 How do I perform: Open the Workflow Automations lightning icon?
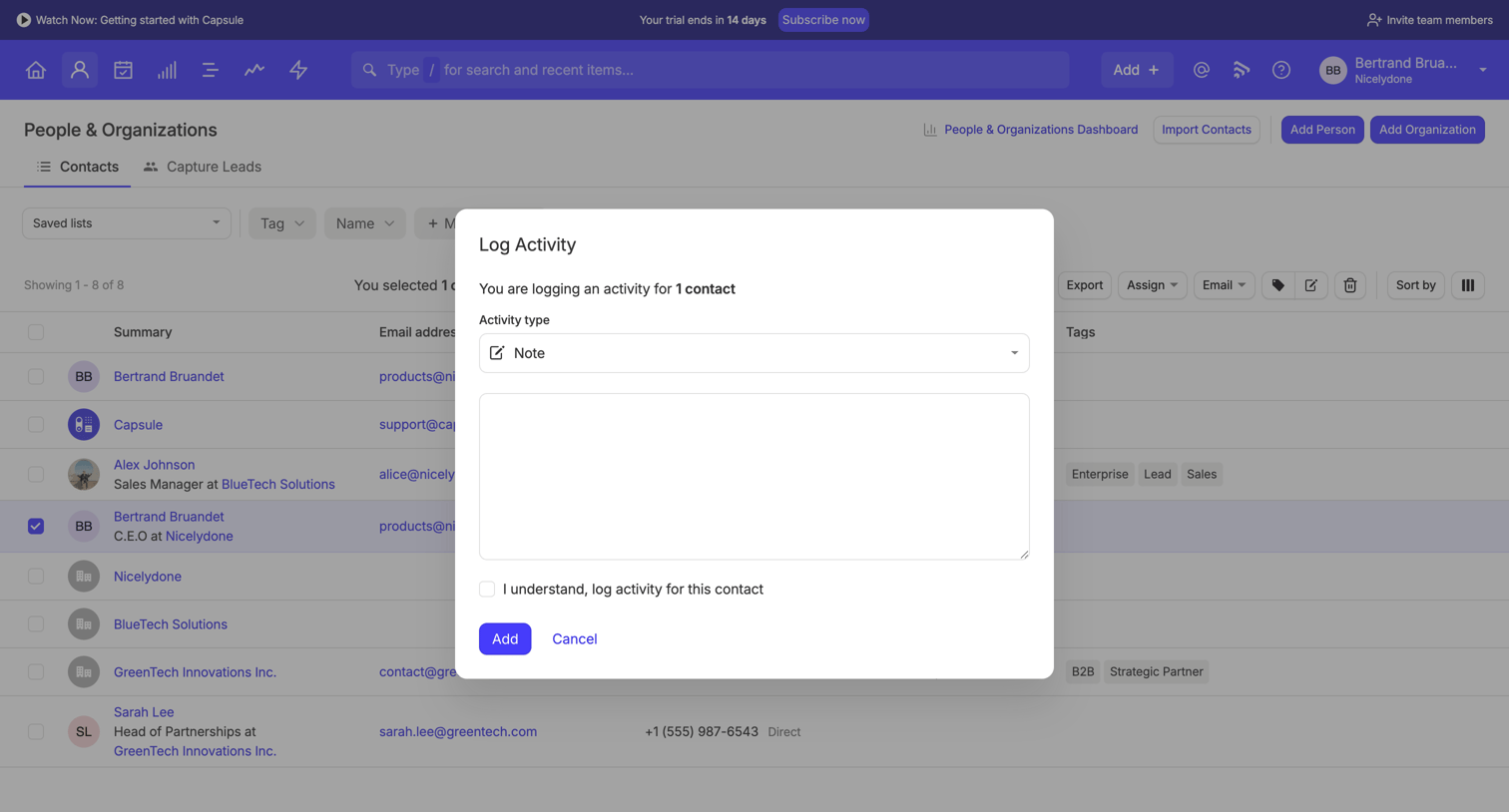pyautogui.click(x=298, y=70)
